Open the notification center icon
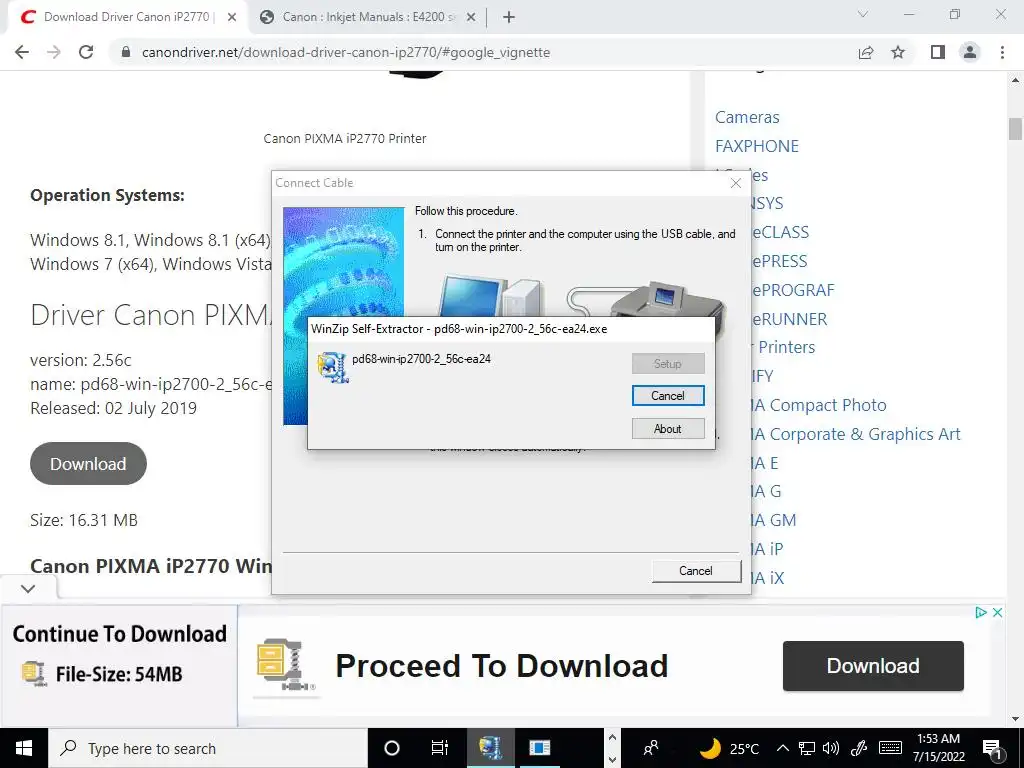Screen dimensions: 1024x768 click(993, 748)
